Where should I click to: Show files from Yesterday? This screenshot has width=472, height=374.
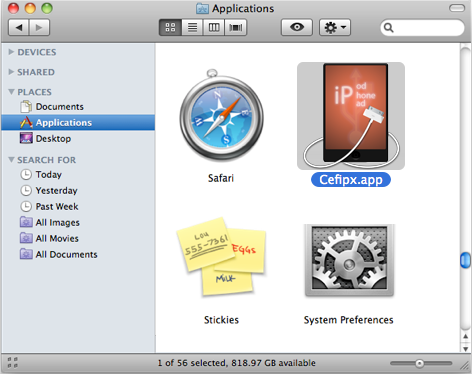[x=78, y=191]
